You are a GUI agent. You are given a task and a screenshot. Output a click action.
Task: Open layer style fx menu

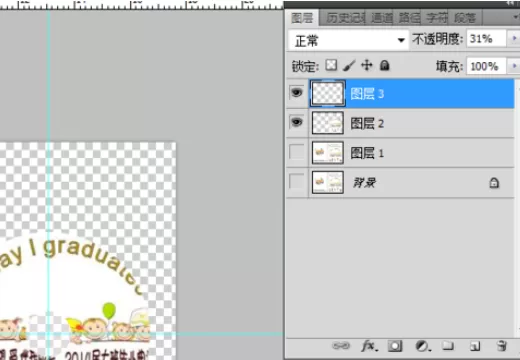(x=369, y=346)
